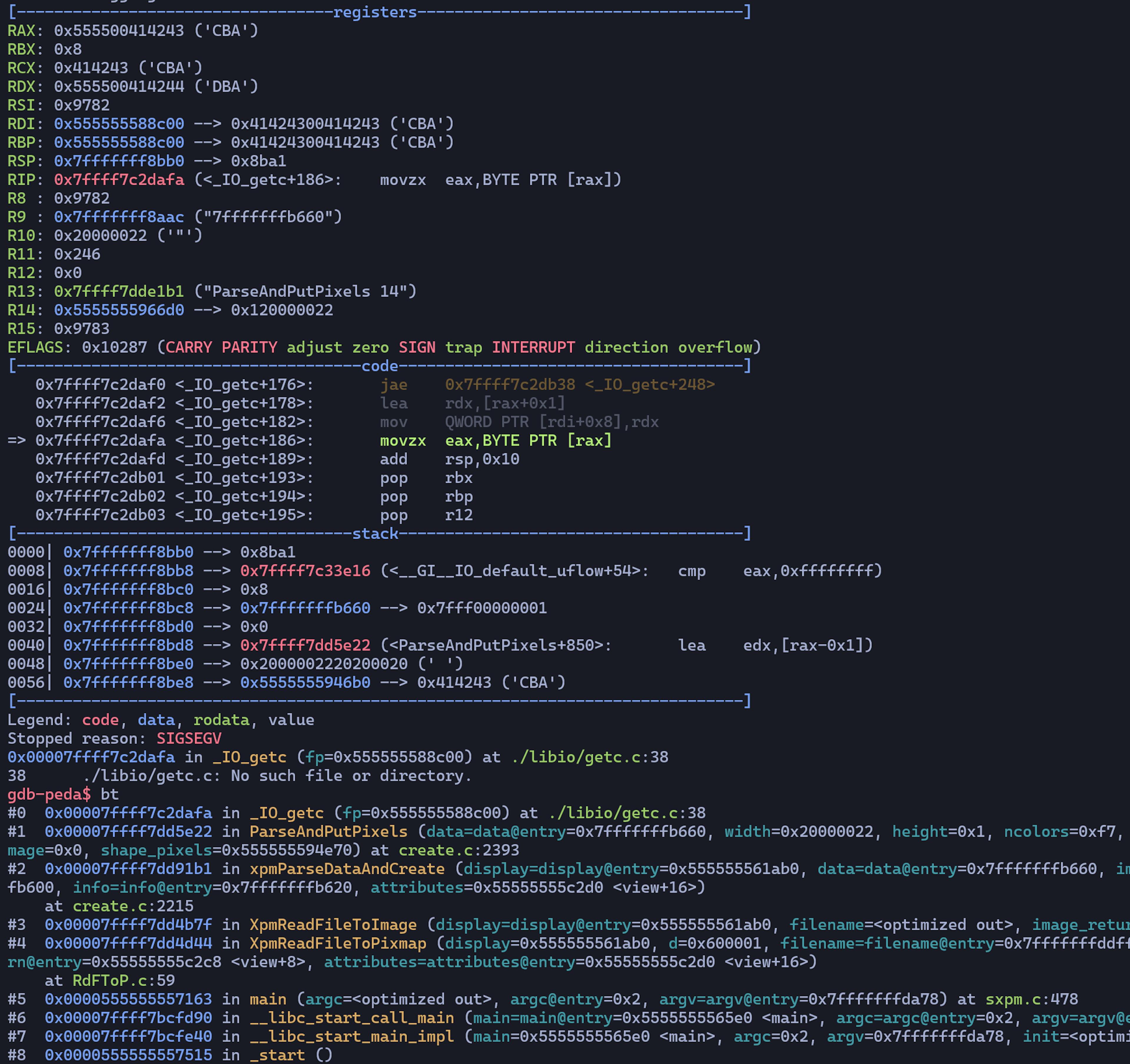
Task: Click the create.c:2393 source reference
Action: 458,850
